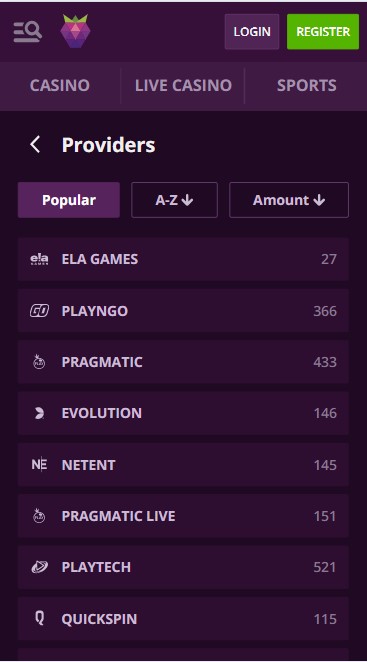
Task: Click the Evolution provider icon
Action: pos(39,413)
